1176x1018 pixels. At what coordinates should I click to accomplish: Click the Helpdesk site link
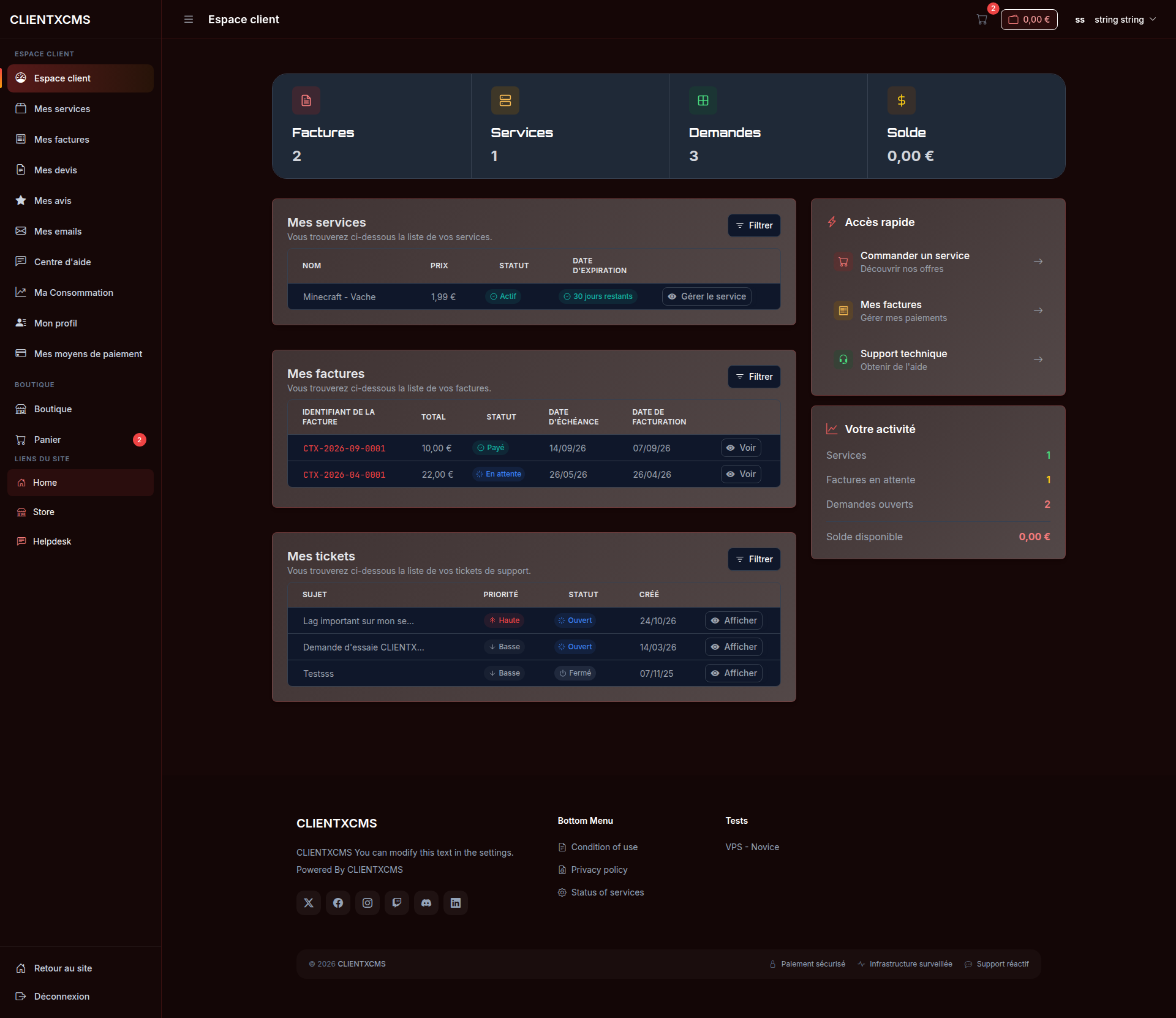tap(80, 541)
